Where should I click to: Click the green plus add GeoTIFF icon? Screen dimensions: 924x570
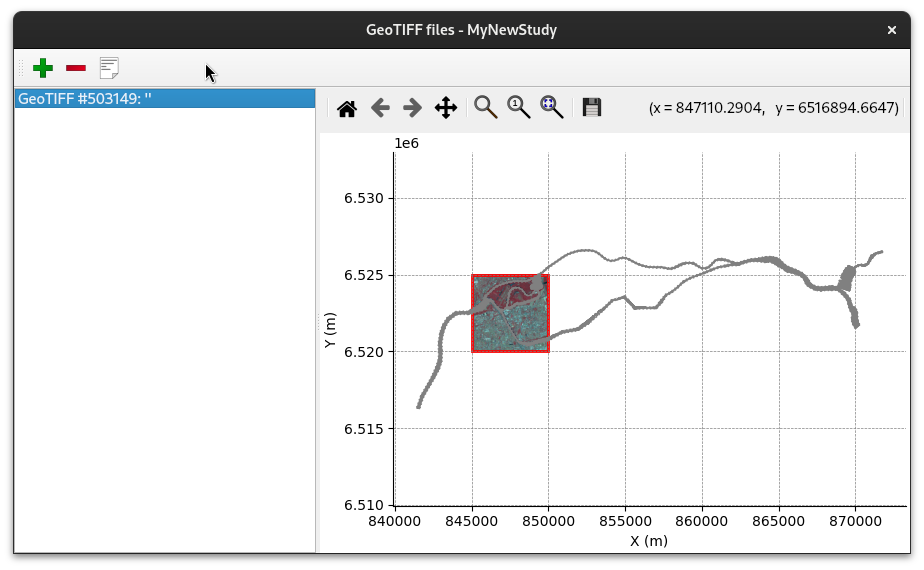[43, 68]
